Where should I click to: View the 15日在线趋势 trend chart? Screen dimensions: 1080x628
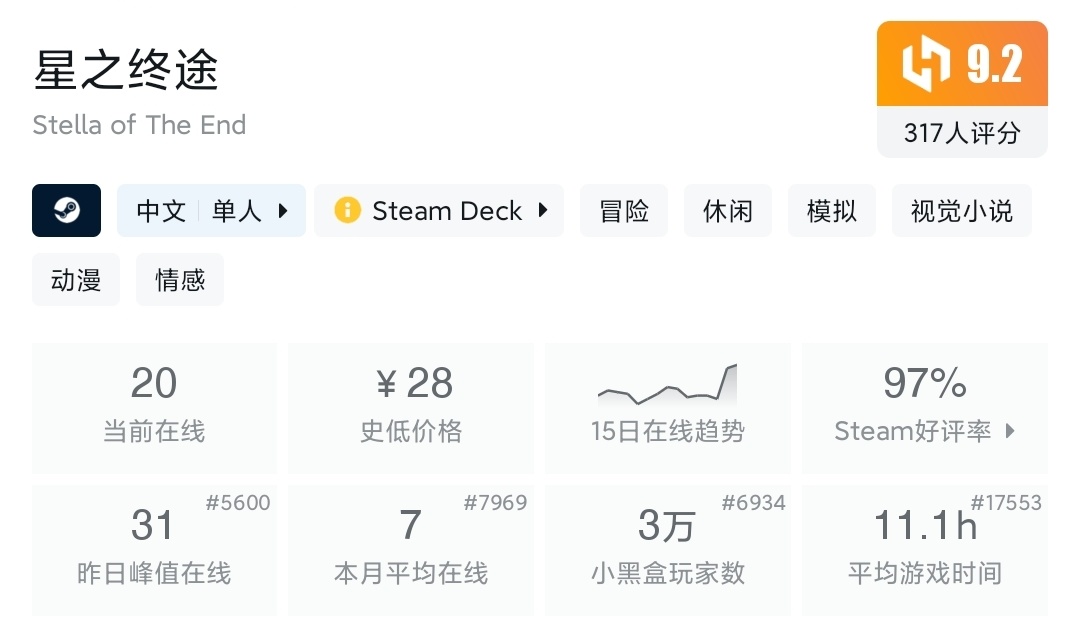[x=667, y=385]
